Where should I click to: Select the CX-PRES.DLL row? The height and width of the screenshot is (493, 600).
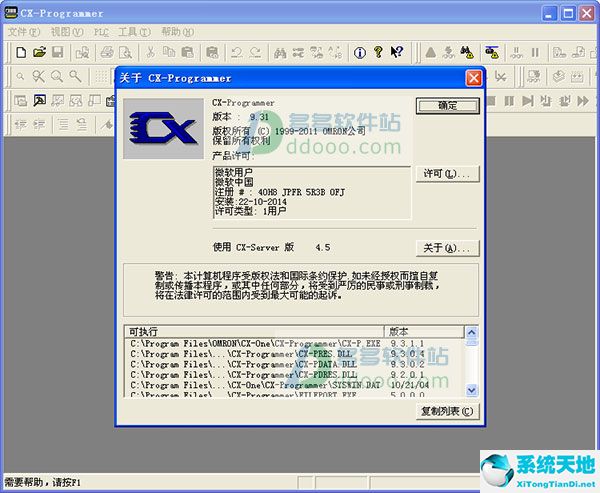295,354
